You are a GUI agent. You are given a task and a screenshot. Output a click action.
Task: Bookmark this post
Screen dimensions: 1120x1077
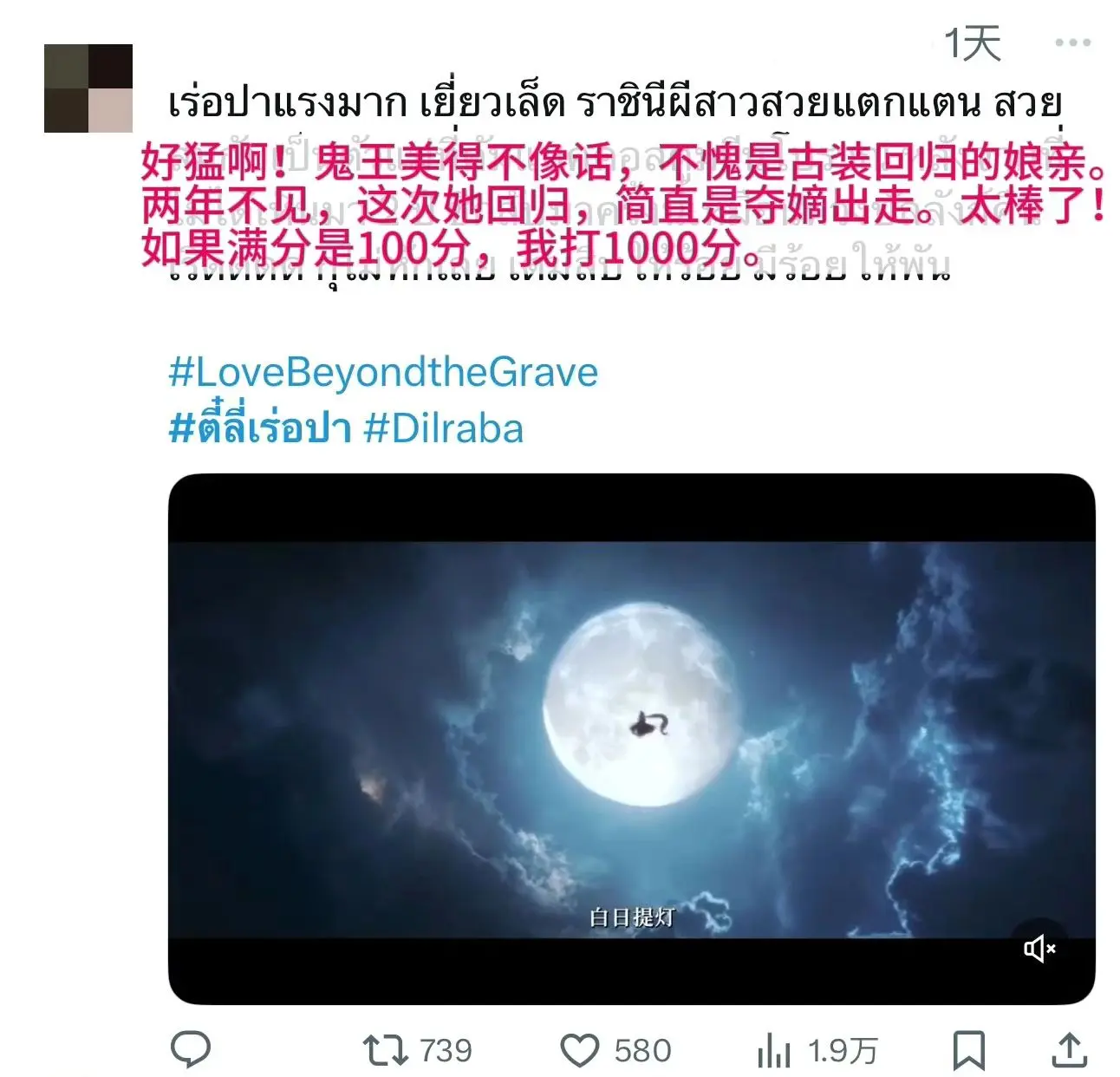[x=968, y=1050]
